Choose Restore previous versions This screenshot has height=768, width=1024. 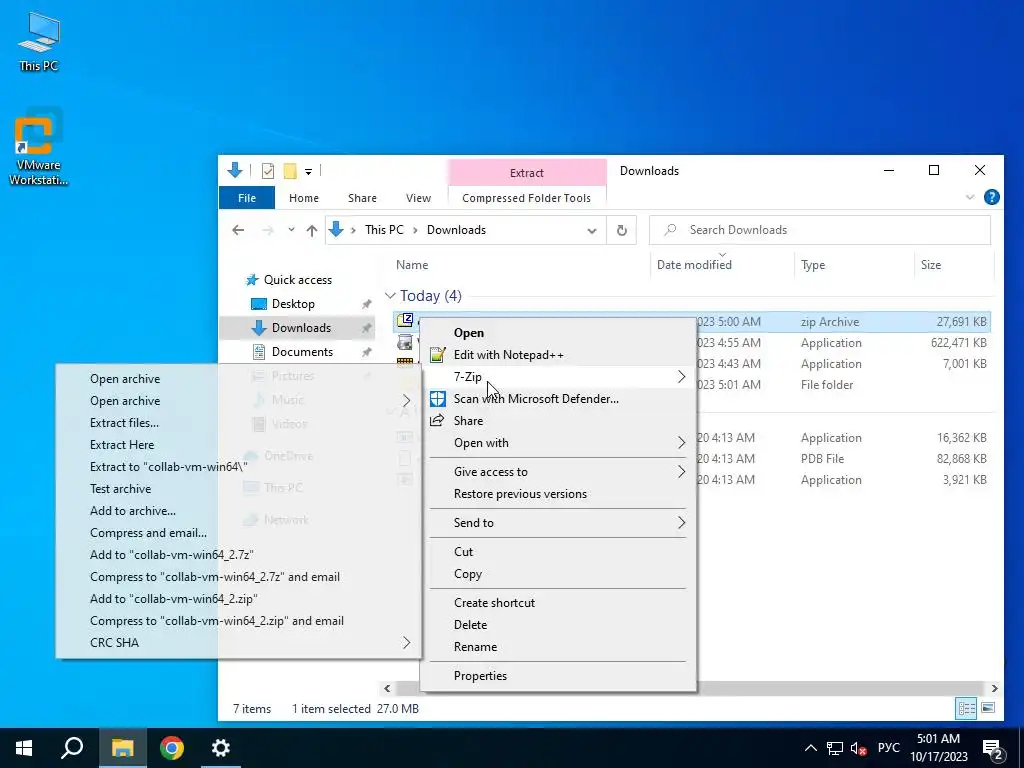coord(558,494)
